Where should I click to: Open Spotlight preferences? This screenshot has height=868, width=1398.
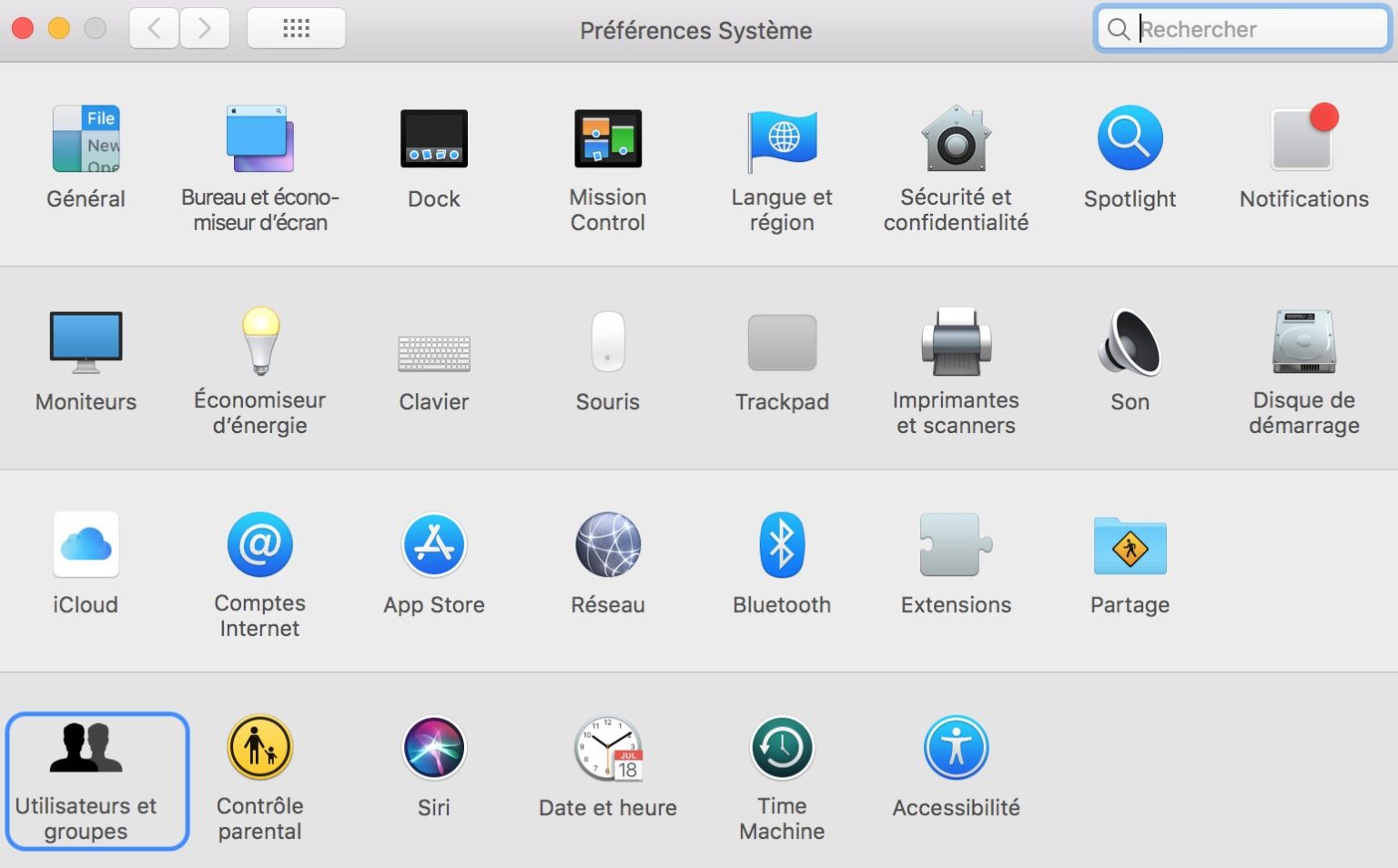(x=1130, y=156)
